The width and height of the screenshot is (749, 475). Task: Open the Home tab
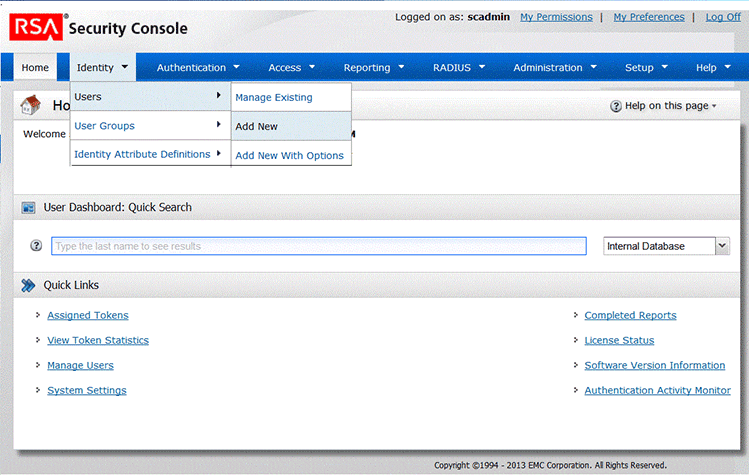pos(35,67)
